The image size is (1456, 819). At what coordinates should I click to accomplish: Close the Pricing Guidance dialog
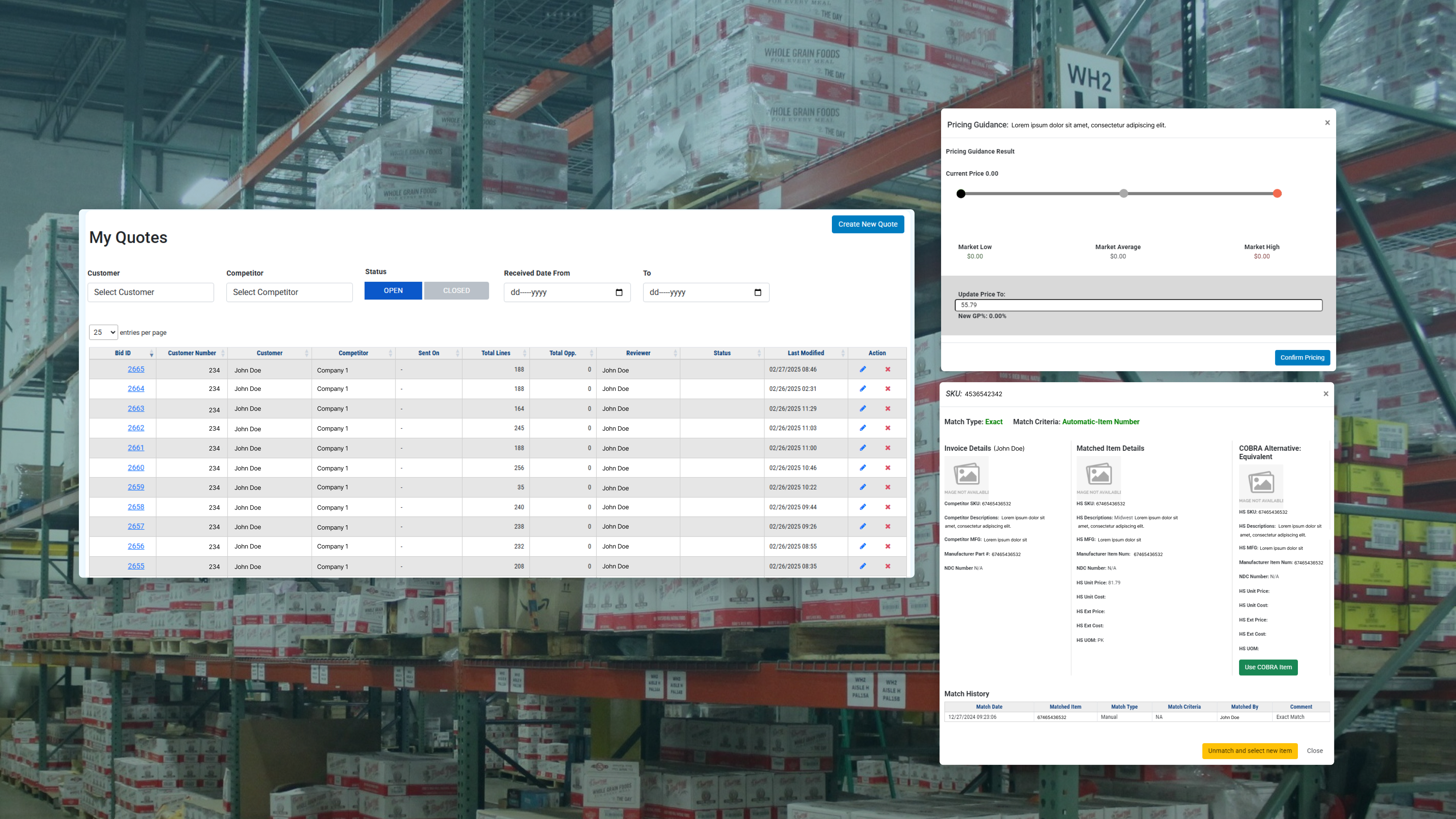click(x=1327, y=122)
